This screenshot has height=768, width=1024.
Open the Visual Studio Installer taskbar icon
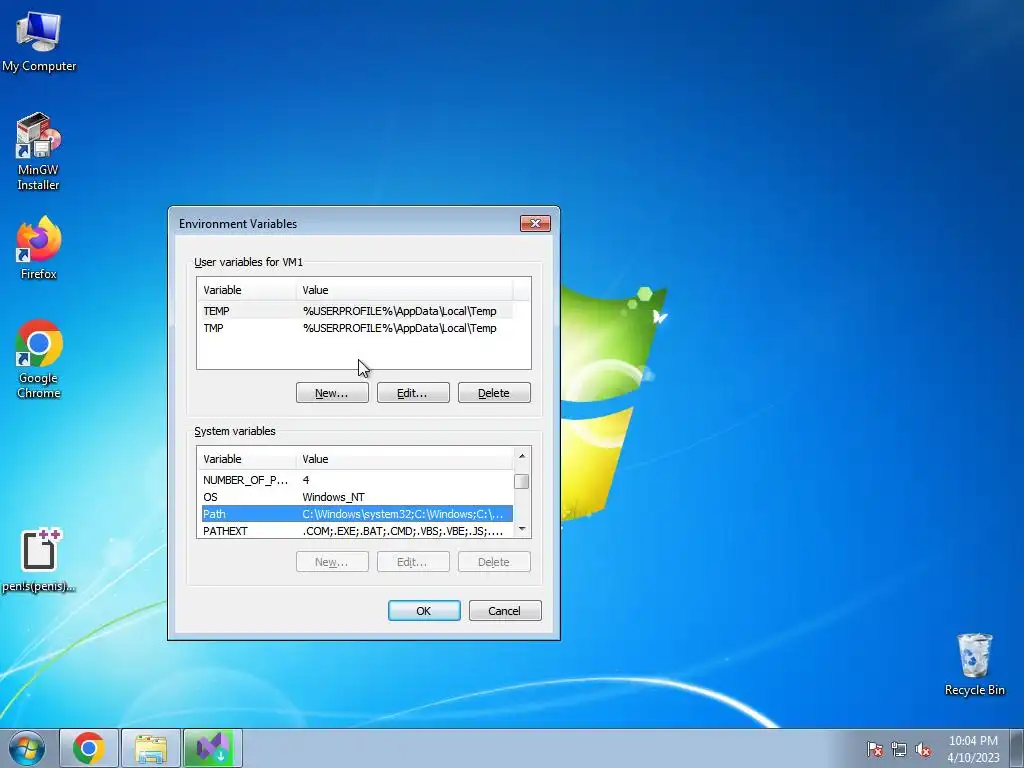click(x=213, y=748)
